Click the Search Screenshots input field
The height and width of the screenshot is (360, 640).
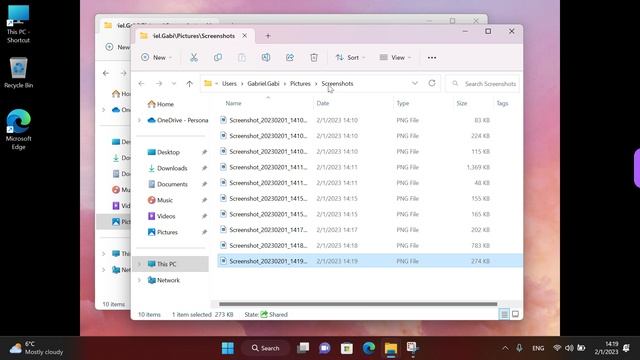[x=483, y=84]
